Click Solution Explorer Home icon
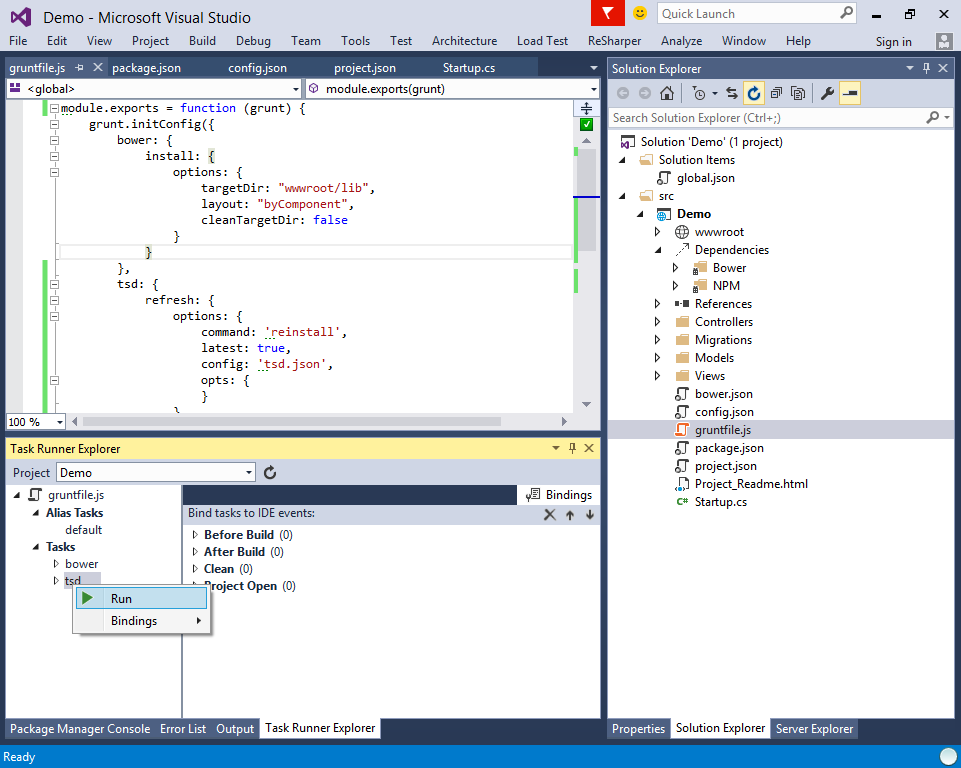Image resolution: width=961 pixels, height=768 pixels. [667, 93]
